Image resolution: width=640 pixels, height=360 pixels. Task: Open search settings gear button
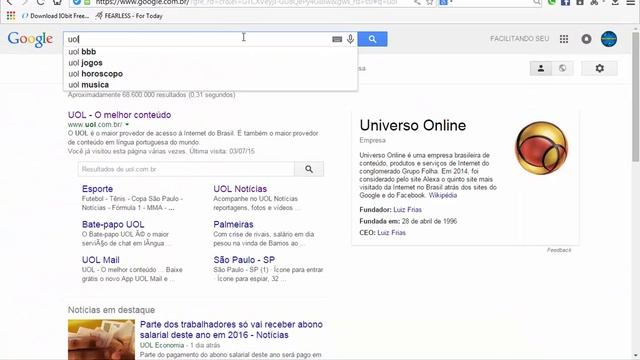[599, 69]
